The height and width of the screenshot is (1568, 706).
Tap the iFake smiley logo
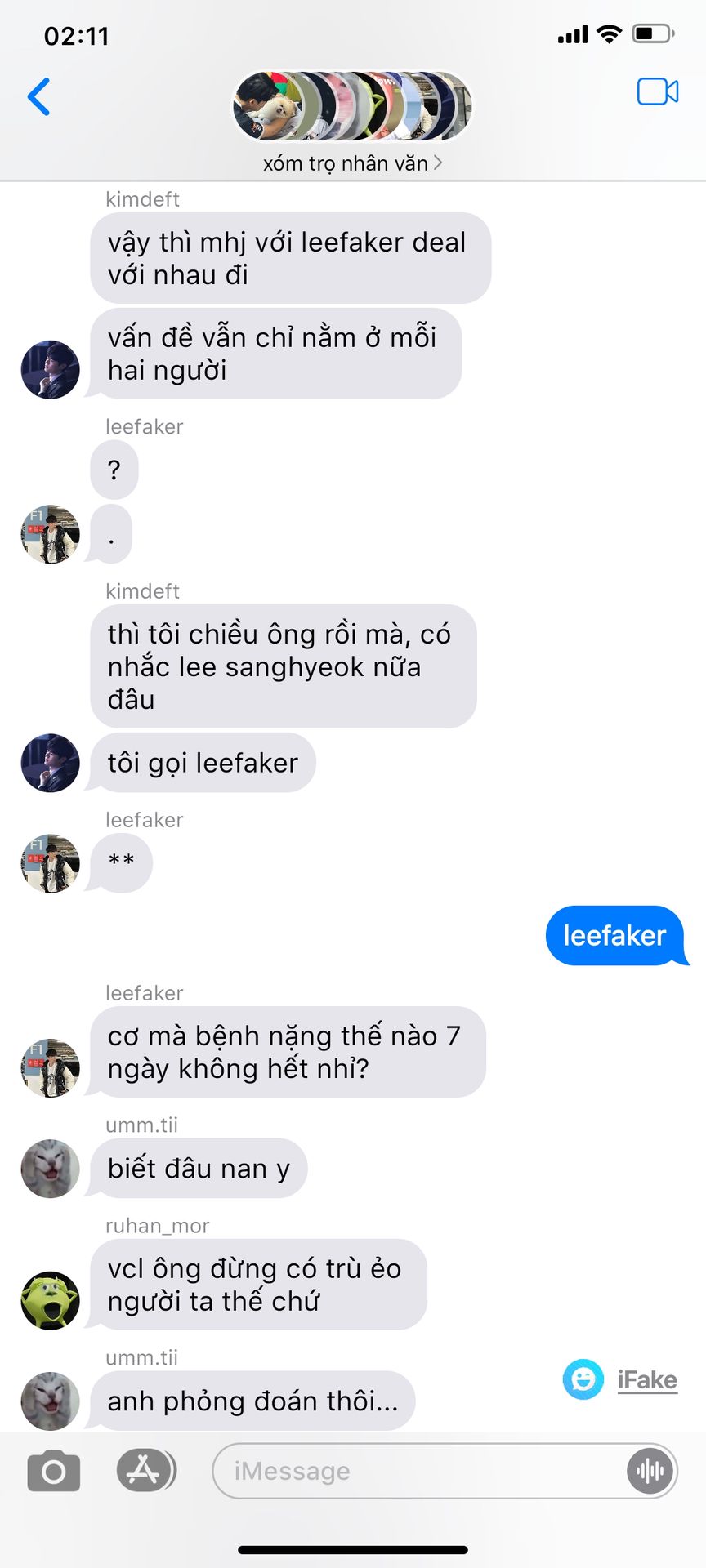coord(583,1379)
